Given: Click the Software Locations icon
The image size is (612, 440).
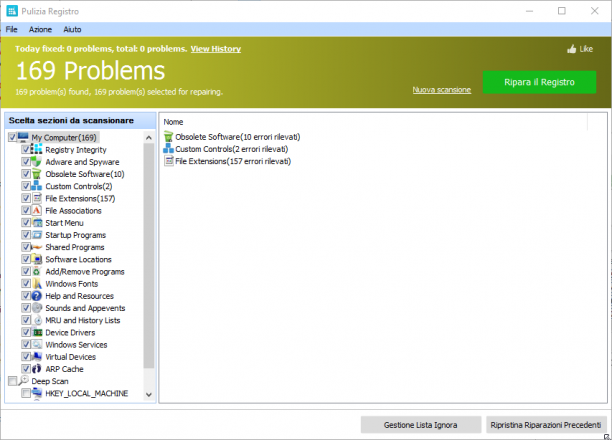Looking at the screenshot, I should (x=37, y=259).
